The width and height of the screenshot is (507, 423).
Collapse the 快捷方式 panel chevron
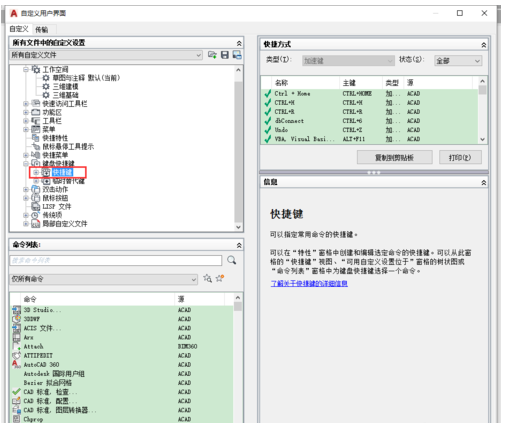pos(484,45)
